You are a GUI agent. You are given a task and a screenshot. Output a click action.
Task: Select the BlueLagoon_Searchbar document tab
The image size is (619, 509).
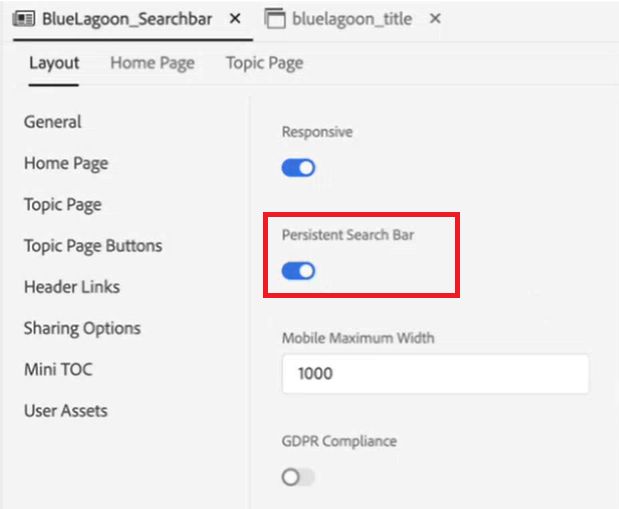click(127, 19)
